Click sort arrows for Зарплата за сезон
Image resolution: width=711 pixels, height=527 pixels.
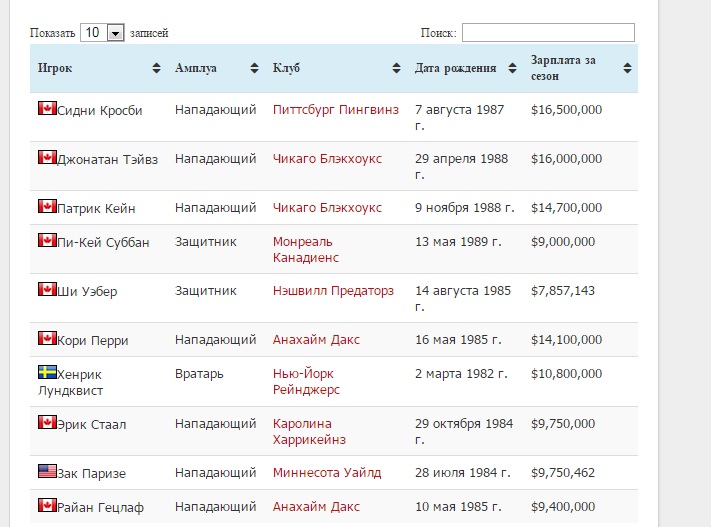(x=628, y=68)
